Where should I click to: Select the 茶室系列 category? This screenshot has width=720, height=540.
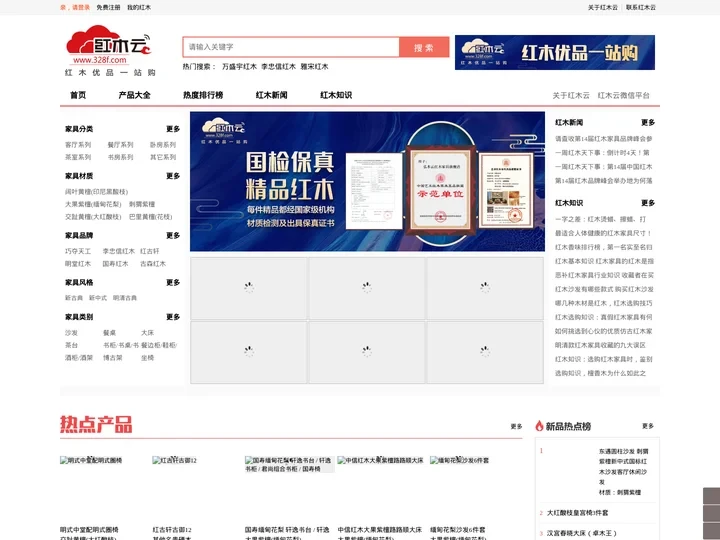[78, 157]
